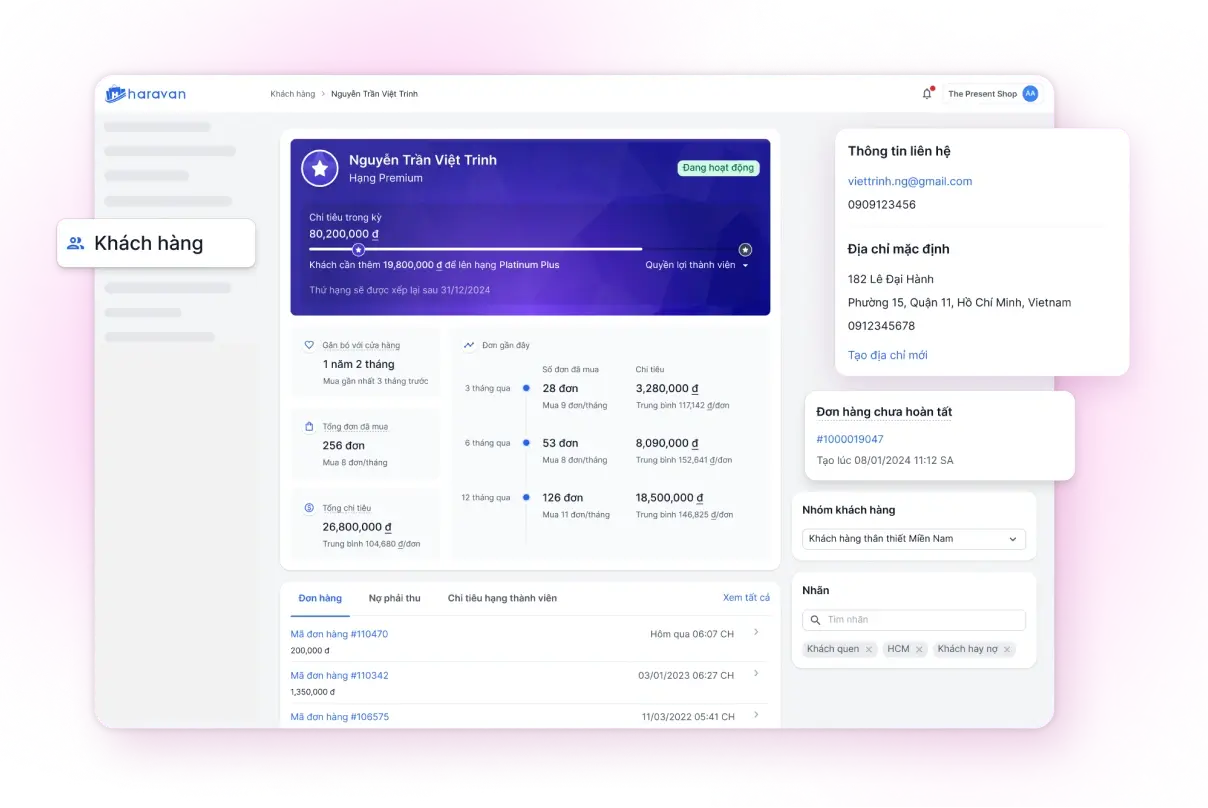This screenshot has height=808, width=1208.
Task: Switch to the Nợ phải thu tab
Action: [x=394, y=597]
